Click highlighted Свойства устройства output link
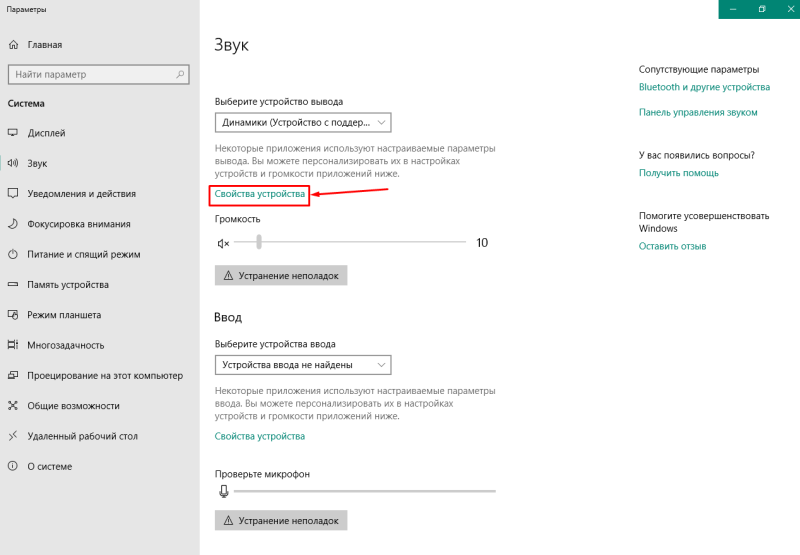Screen dimensions: 800x555 tap(260, 194)
